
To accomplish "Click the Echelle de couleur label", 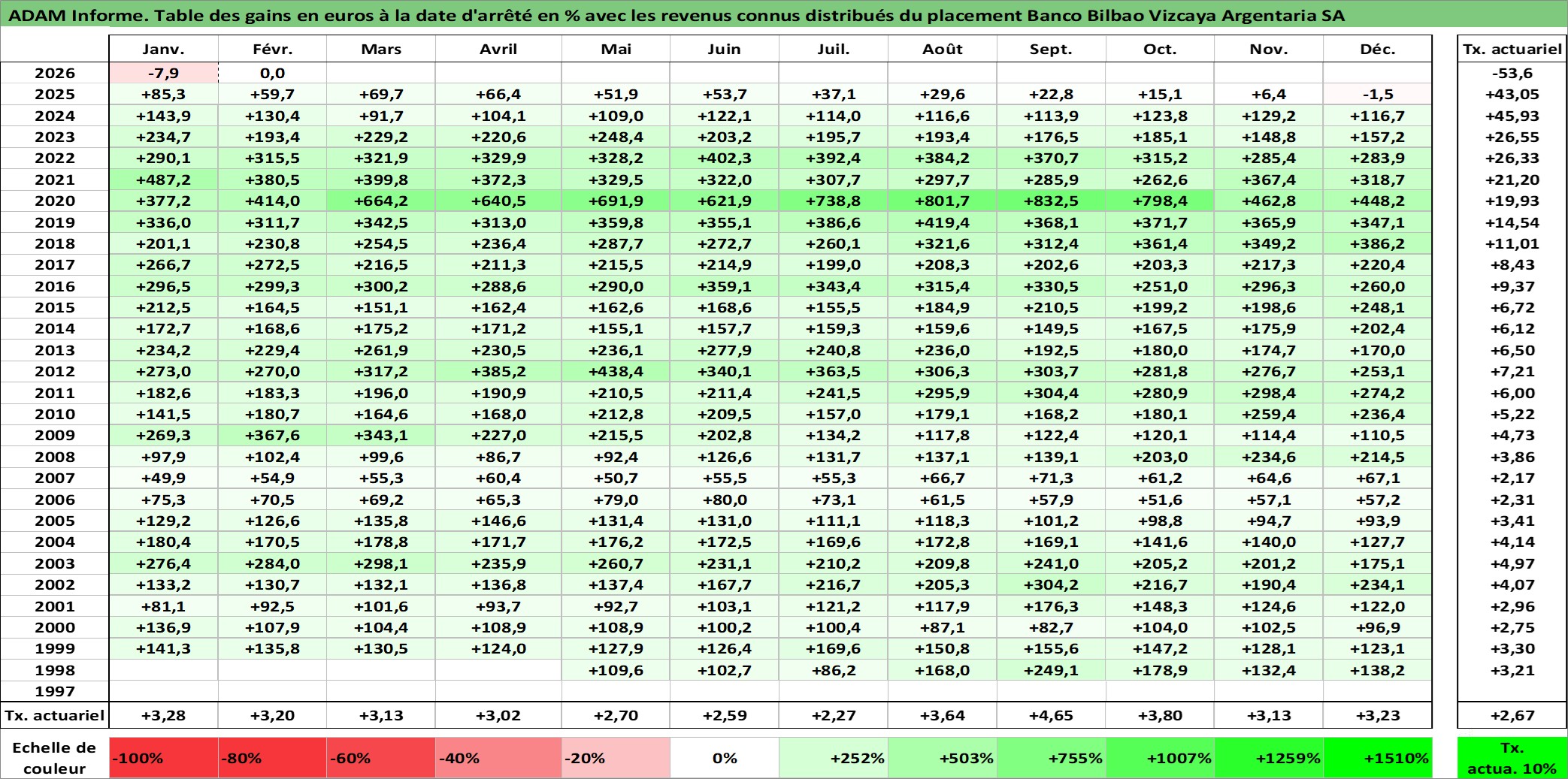I will [55, 758].
